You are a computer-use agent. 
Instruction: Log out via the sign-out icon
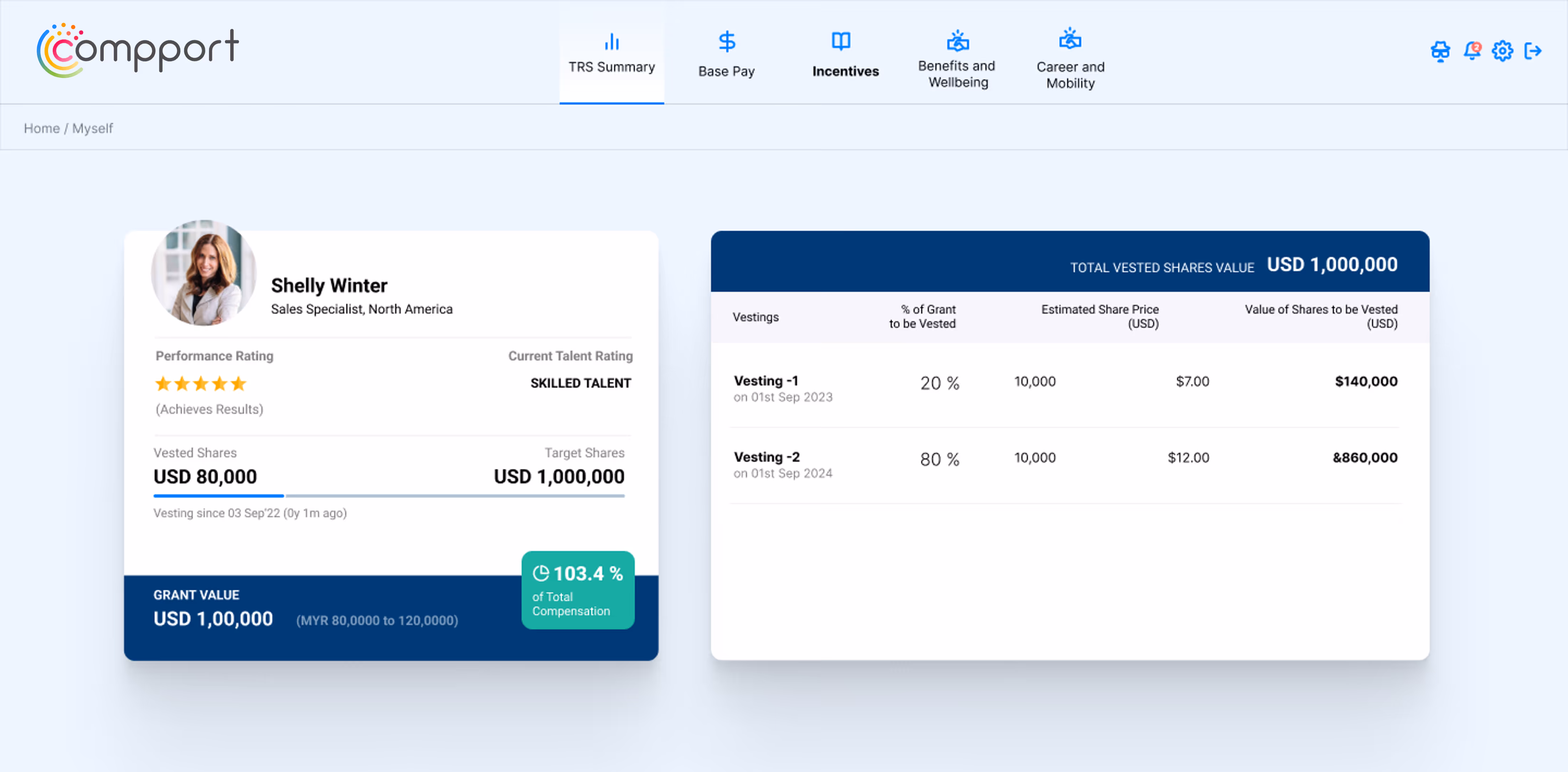1533,51
